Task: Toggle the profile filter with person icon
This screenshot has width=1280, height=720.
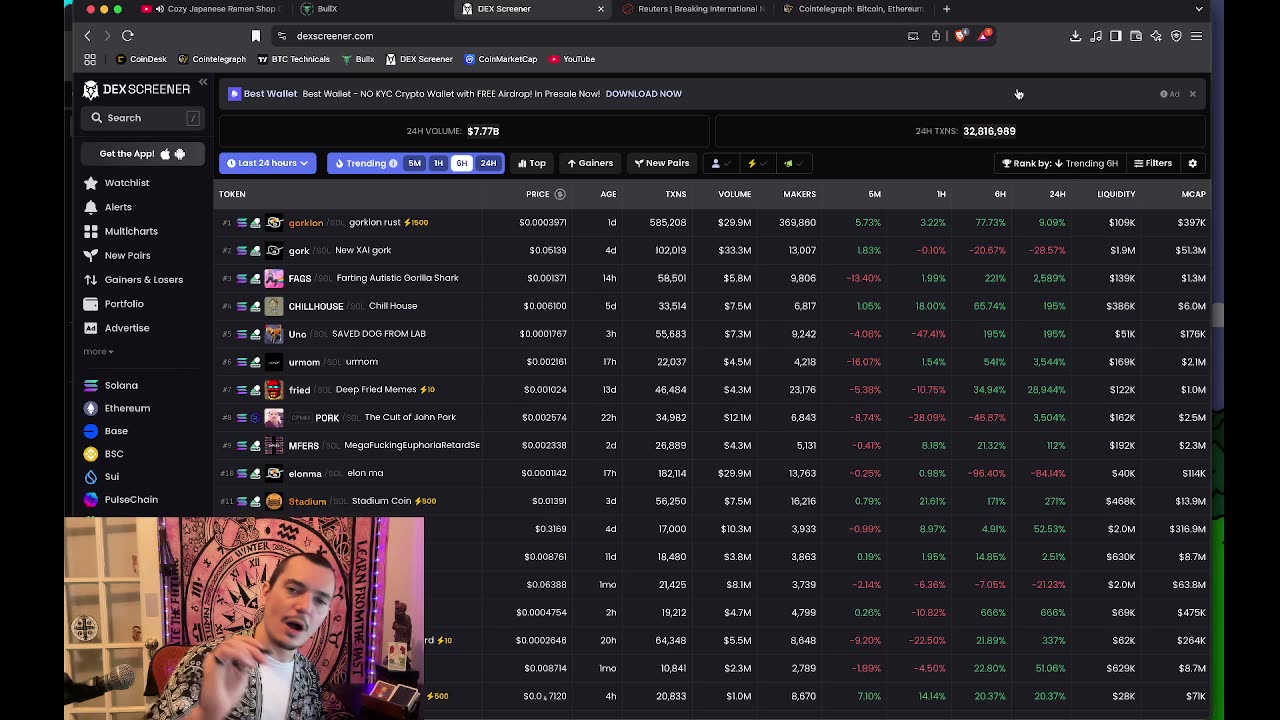Action: click(720, 163)
